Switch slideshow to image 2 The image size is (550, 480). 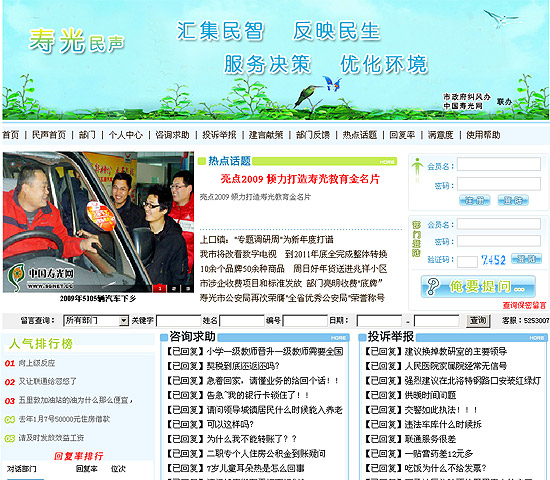174,288
